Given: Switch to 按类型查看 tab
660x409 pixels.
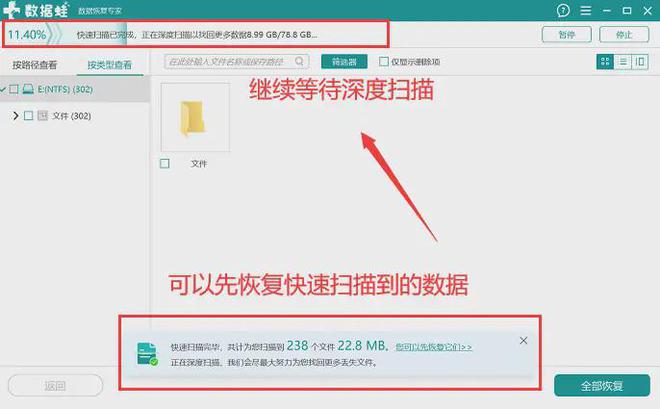Looking at the screenshot, I should [109, 65].
